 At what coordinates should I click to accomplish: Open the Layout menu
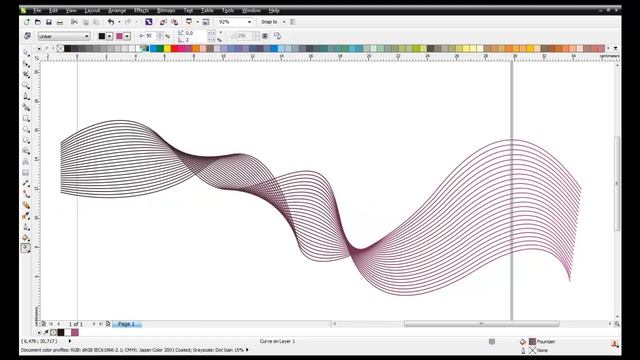[92, 10]
